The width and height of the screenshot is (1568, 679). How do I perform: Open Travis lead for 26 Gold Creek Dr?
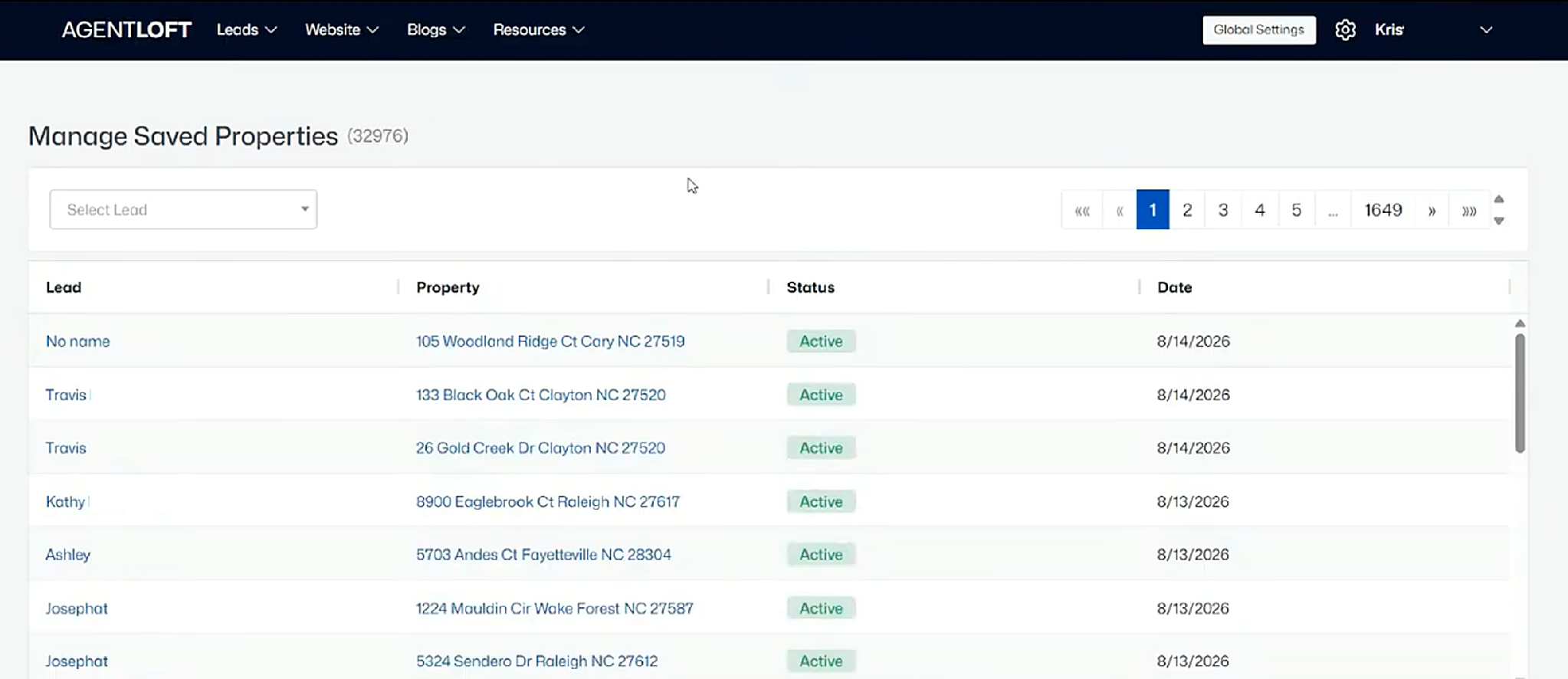[66, 448]
